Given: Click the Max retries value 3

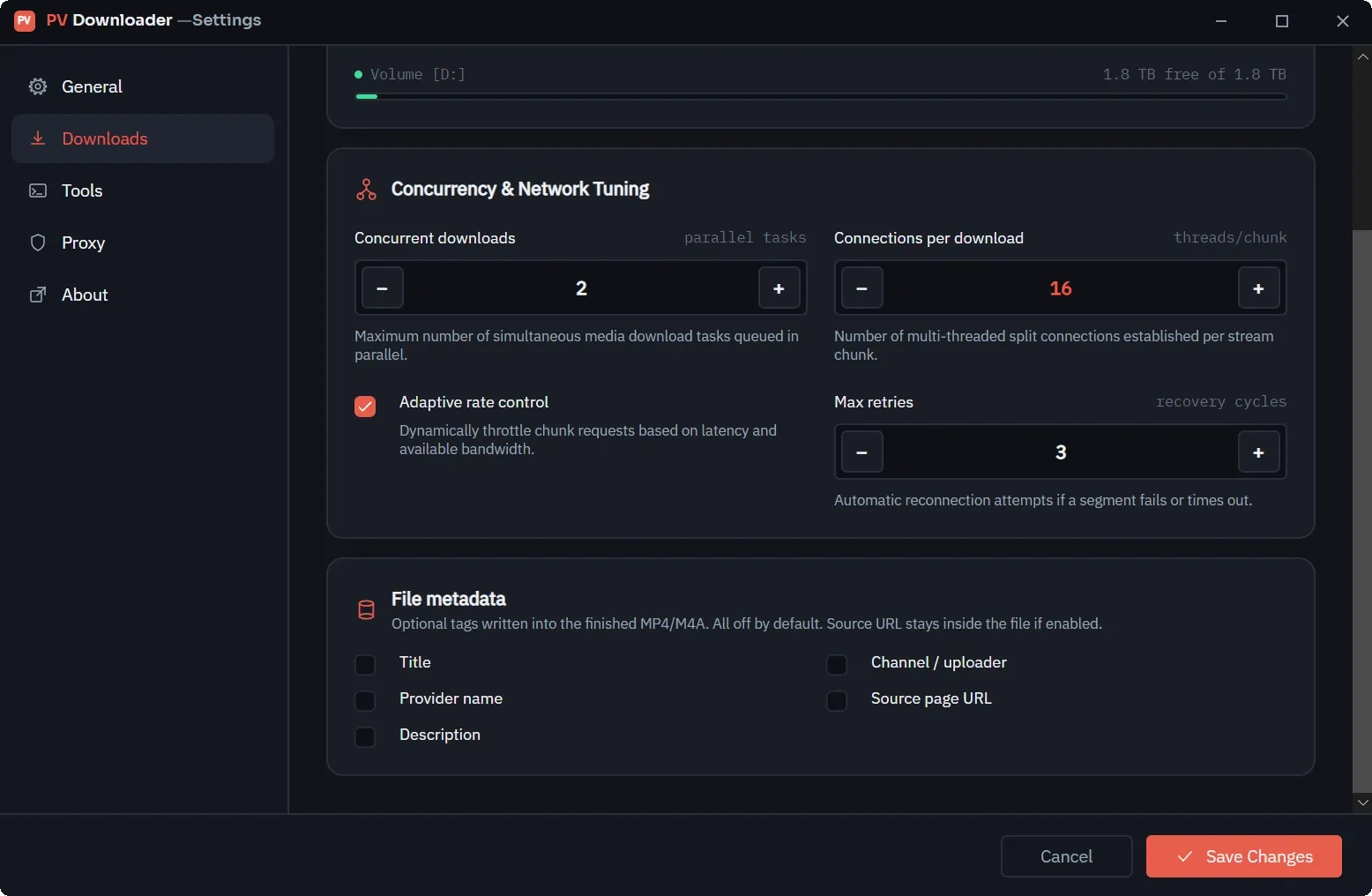Looking at the screenshot, I should coord(1061,452).
